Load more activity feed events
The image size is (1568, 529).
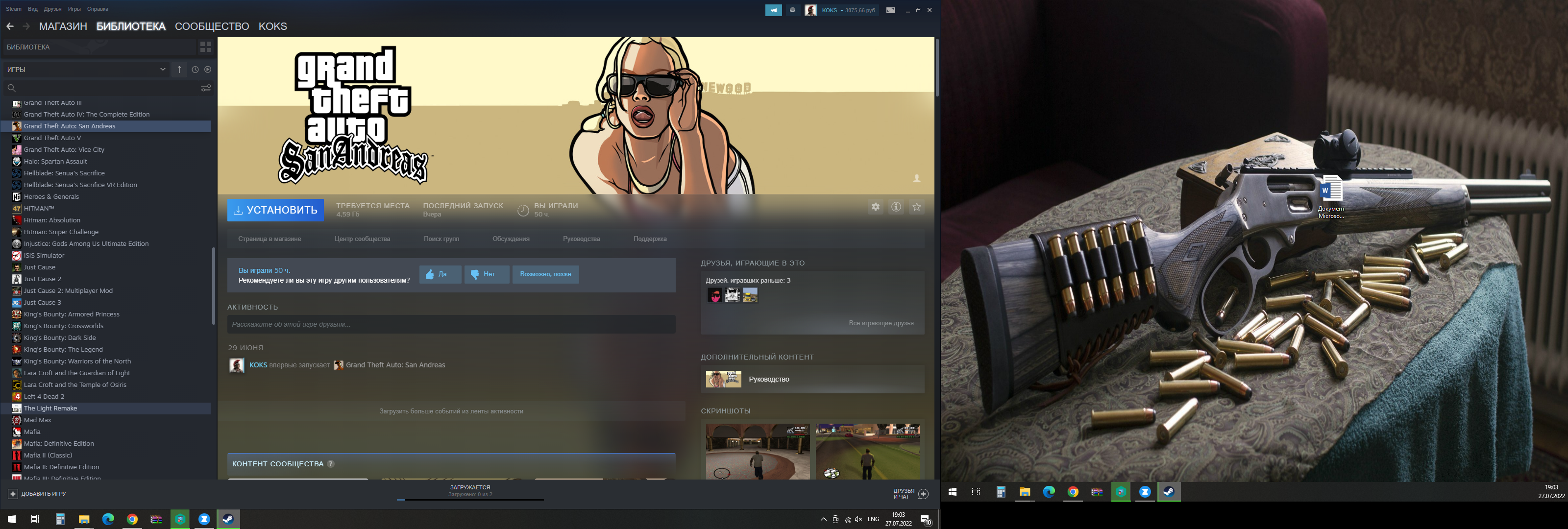[451, 411]
